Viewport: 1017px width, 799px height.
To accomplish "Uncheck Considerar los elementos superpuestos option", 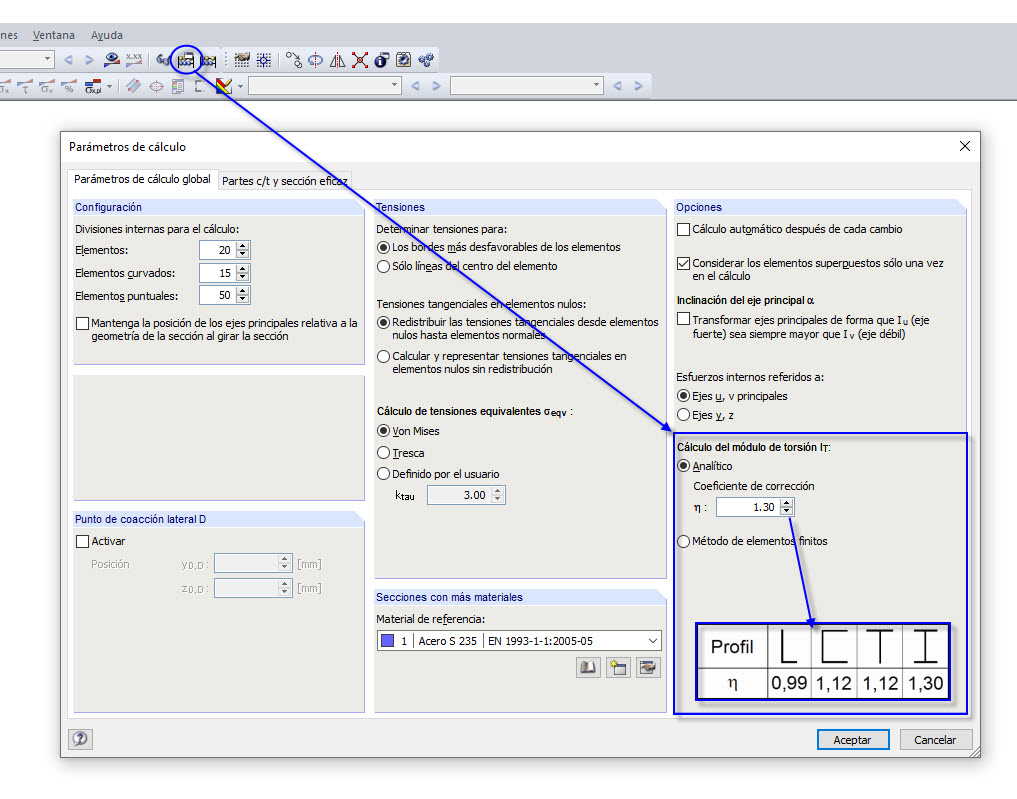I will [683, 263].
